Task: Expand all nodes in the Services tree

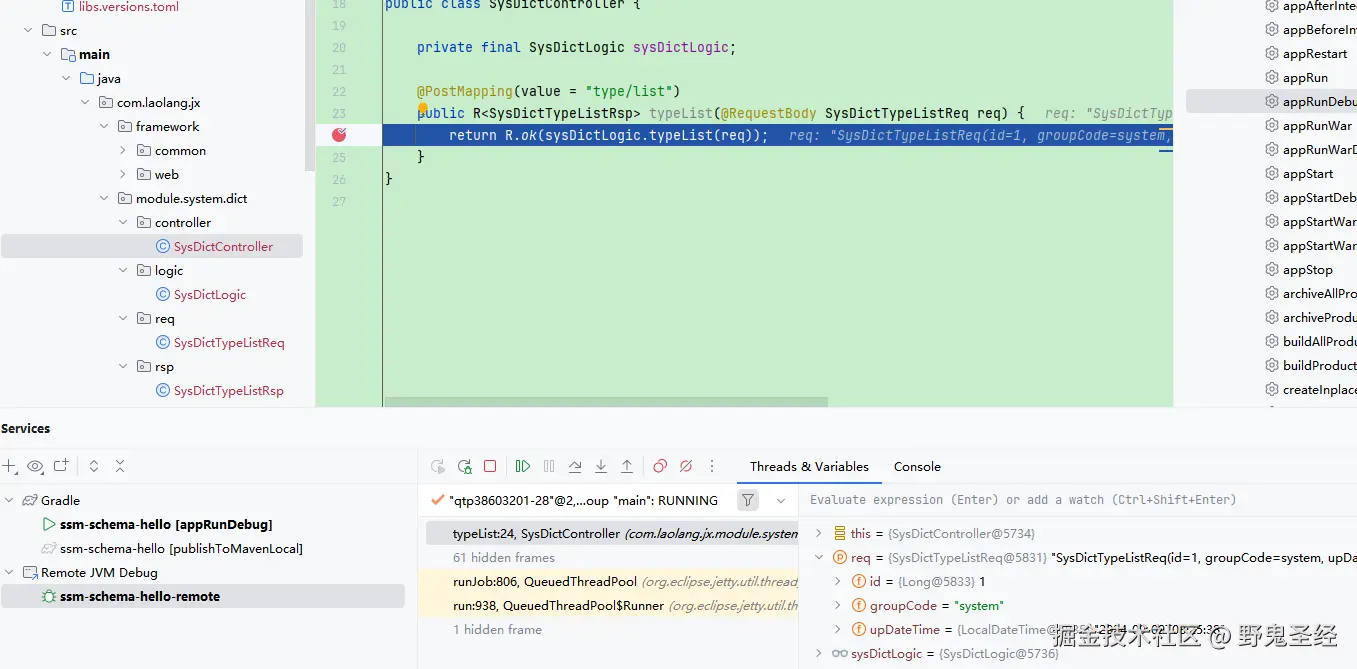Action: tap(94, 466)
